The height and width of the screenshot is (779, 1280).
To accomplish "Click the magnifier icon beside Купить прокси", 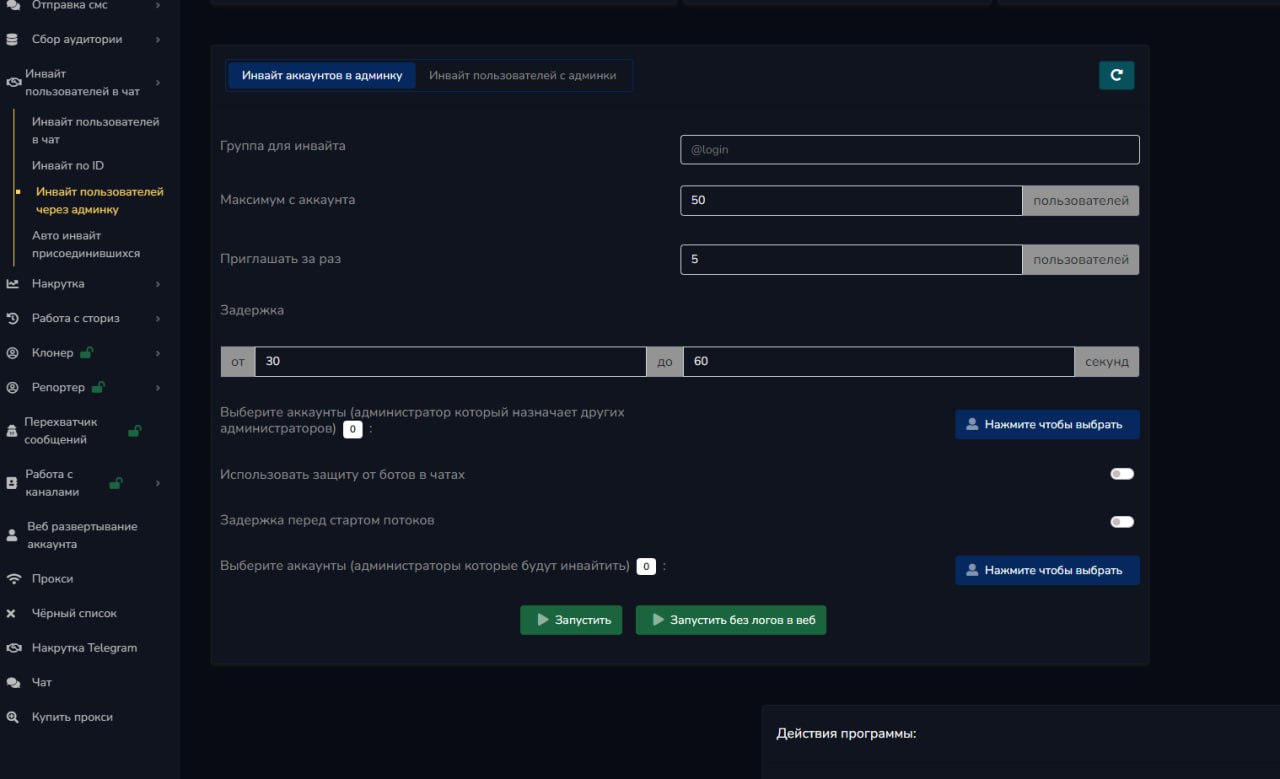I will coord(13,718).
